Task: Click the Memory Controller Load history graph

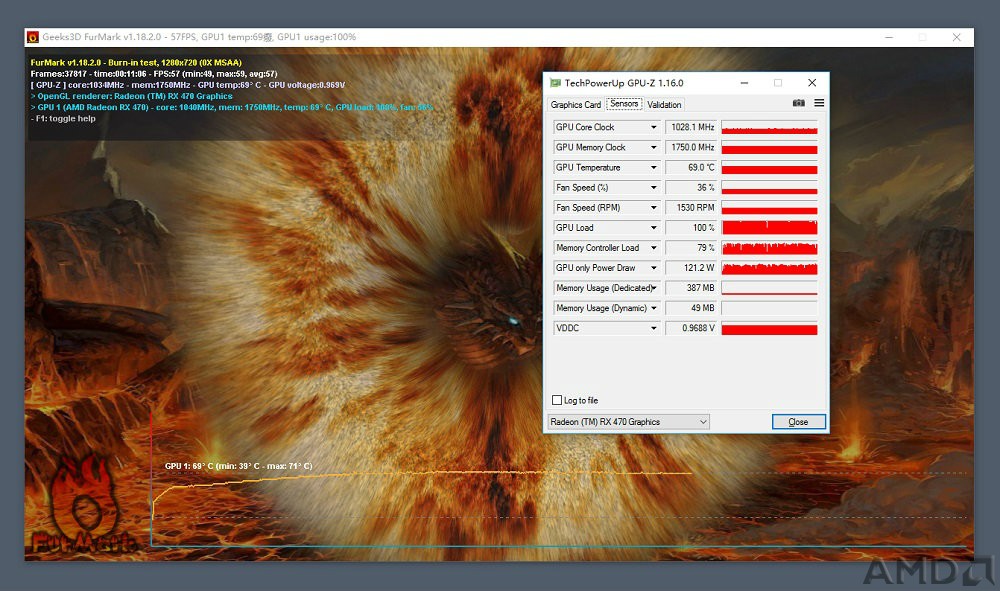Action: 769,248
